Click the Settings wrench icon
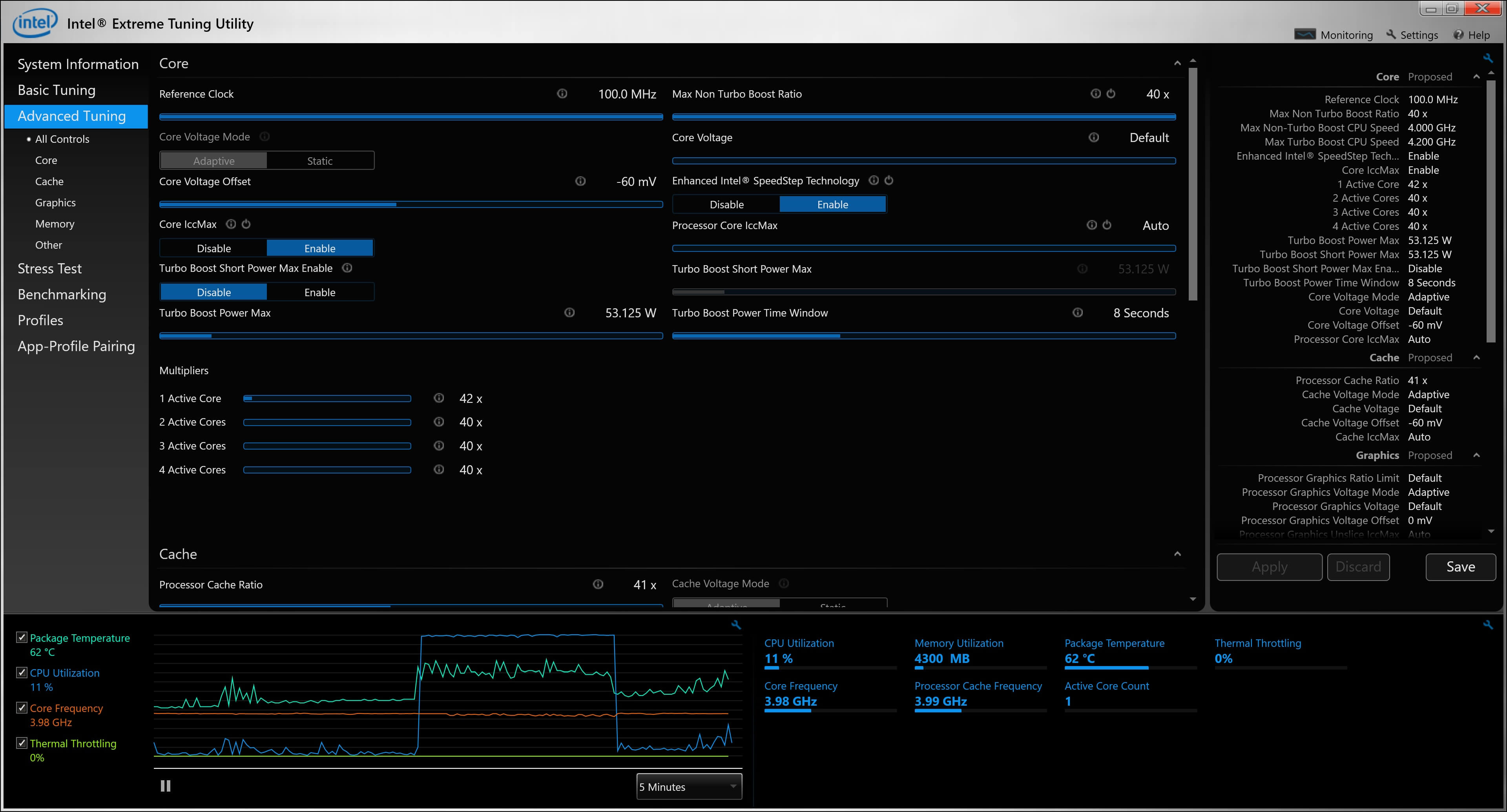Viewport: 1507px width, 812px height. 1391,35
